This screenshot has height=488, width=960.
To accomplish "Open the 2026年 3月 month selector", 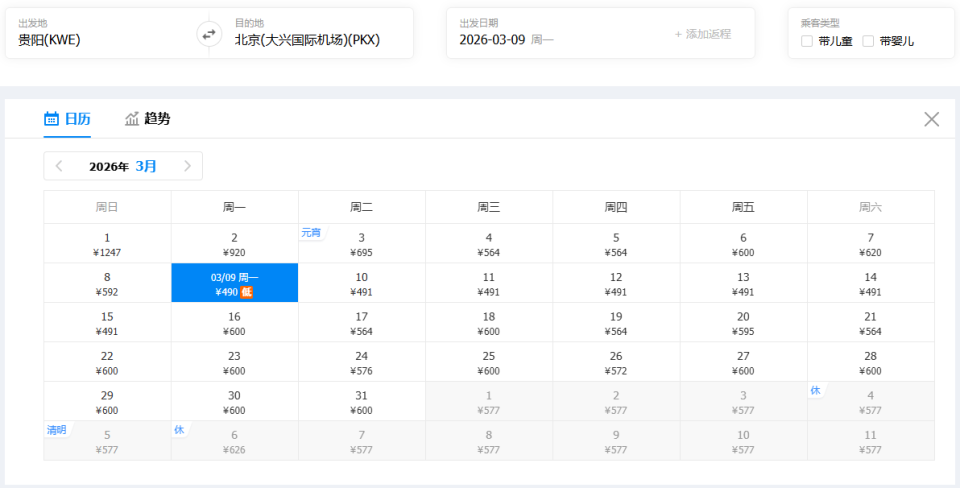I will click(x=123, y=166).
